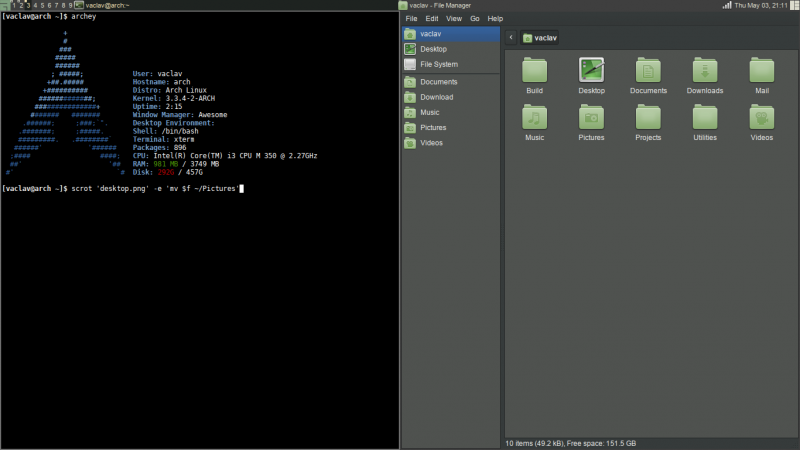
Task: Select Videos bookmark in the sidebar
Action: 451,143
